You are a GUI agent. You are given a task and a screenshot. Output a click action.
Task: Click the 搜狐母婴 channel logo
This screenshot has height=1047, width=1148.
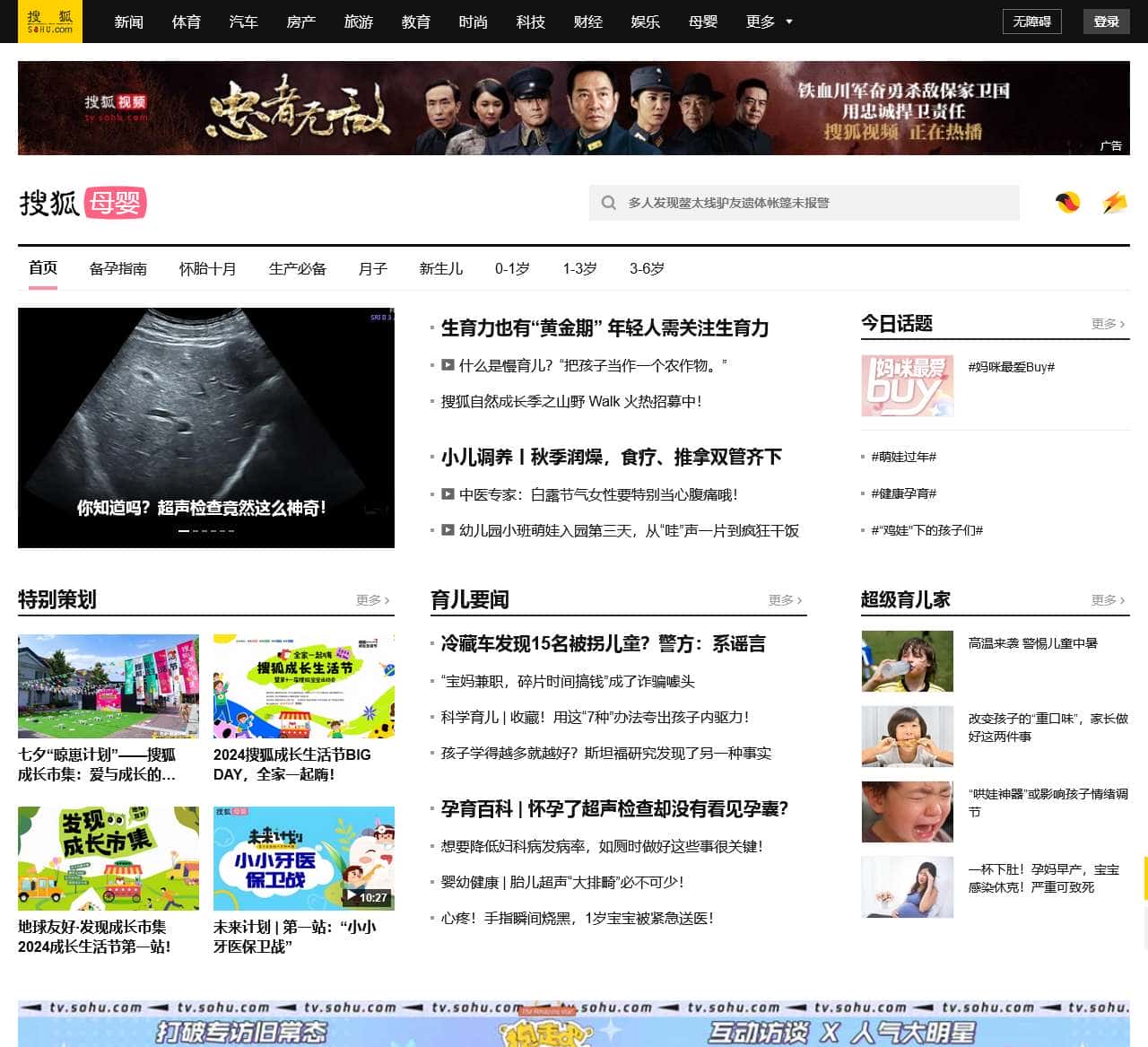tap(83, 203)
